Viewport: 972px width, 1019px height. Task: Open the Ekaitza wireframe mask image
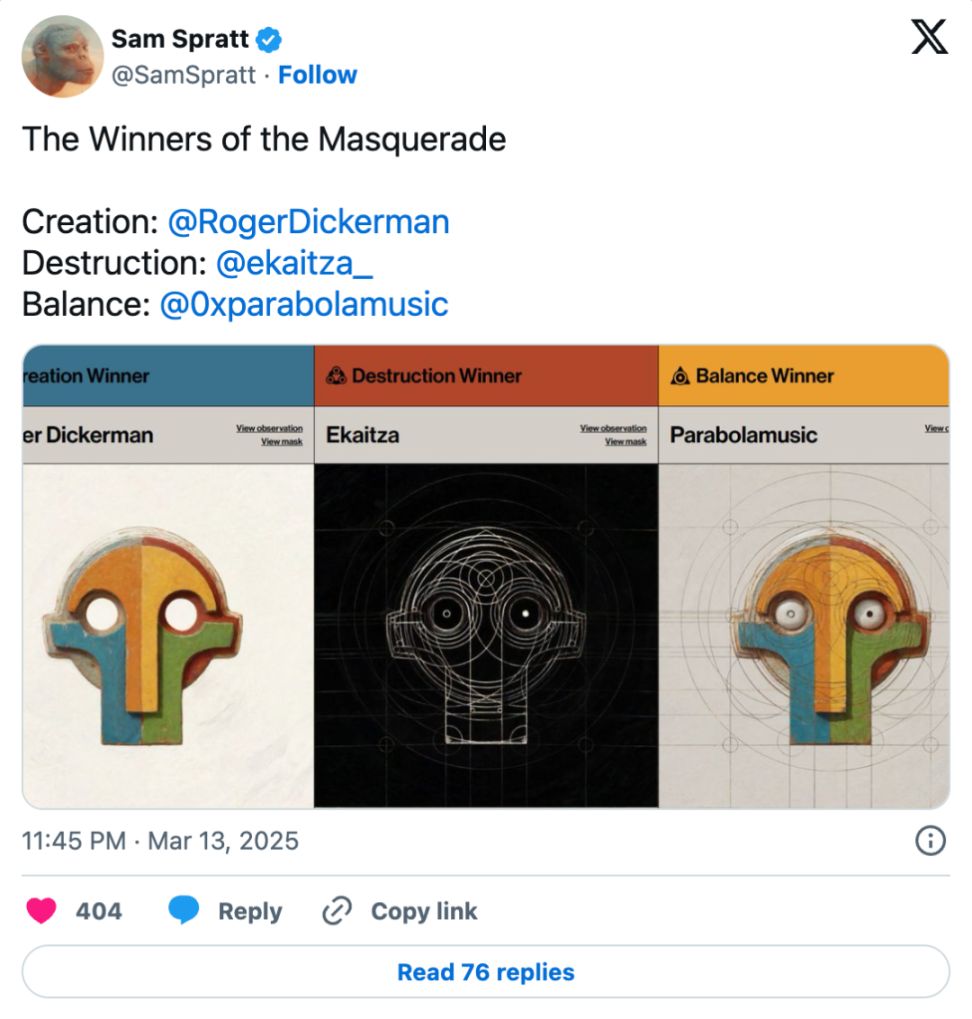click(x=486, y=635)
